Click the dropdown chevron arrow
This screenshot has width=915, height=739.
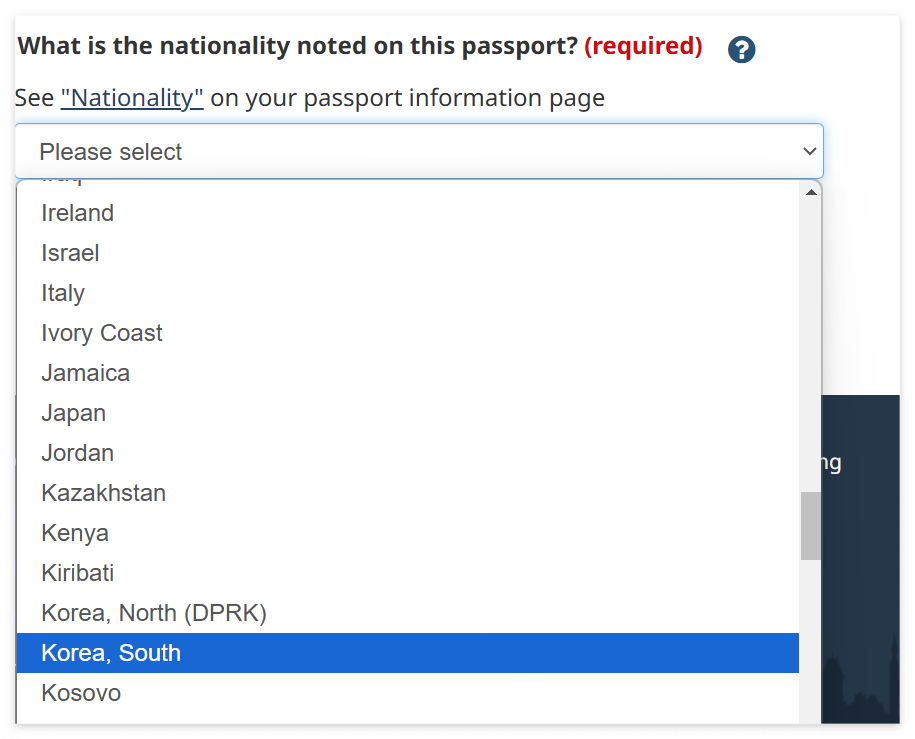pos(809,152)
